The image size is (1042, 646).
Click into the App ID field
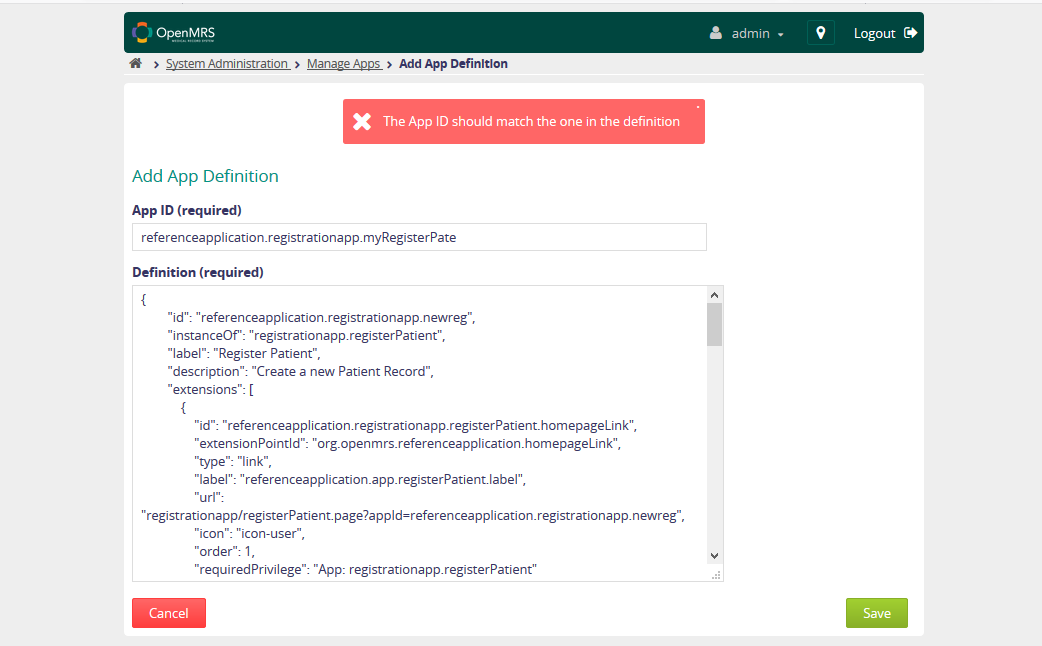[x=419, y=237]
